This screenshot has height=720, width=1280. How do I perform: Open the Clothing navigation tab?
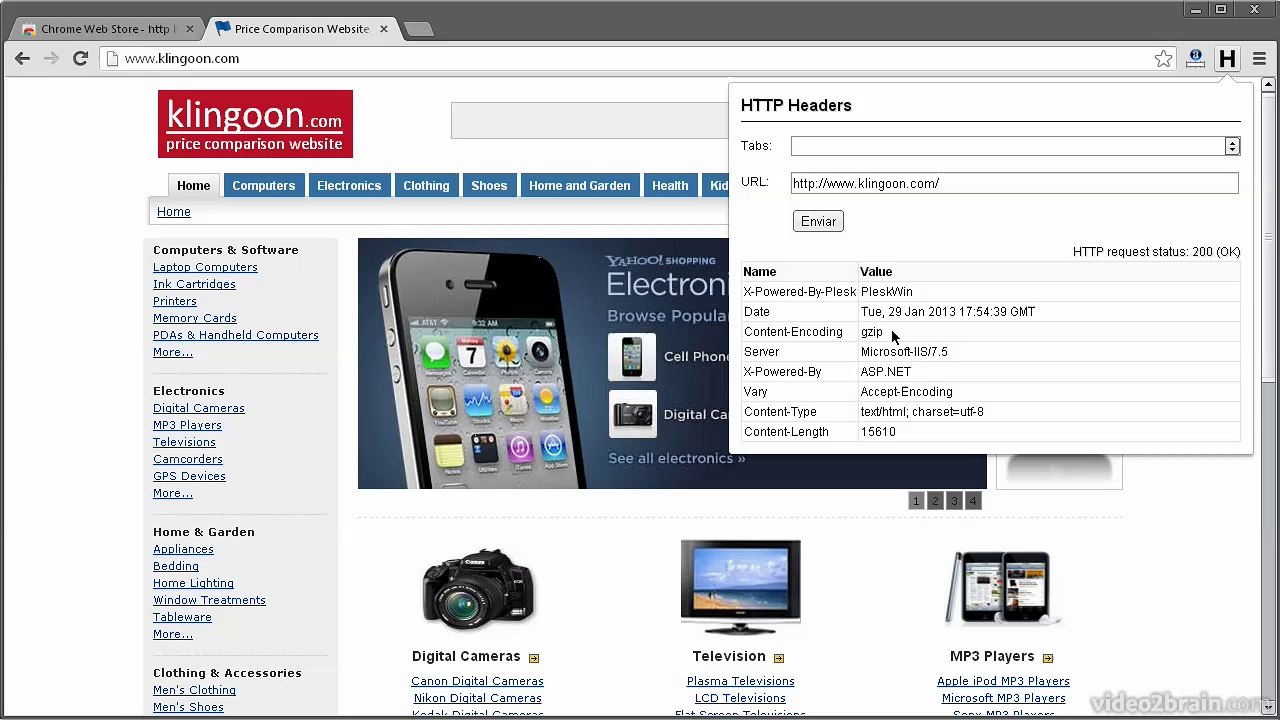coord(426,185)
